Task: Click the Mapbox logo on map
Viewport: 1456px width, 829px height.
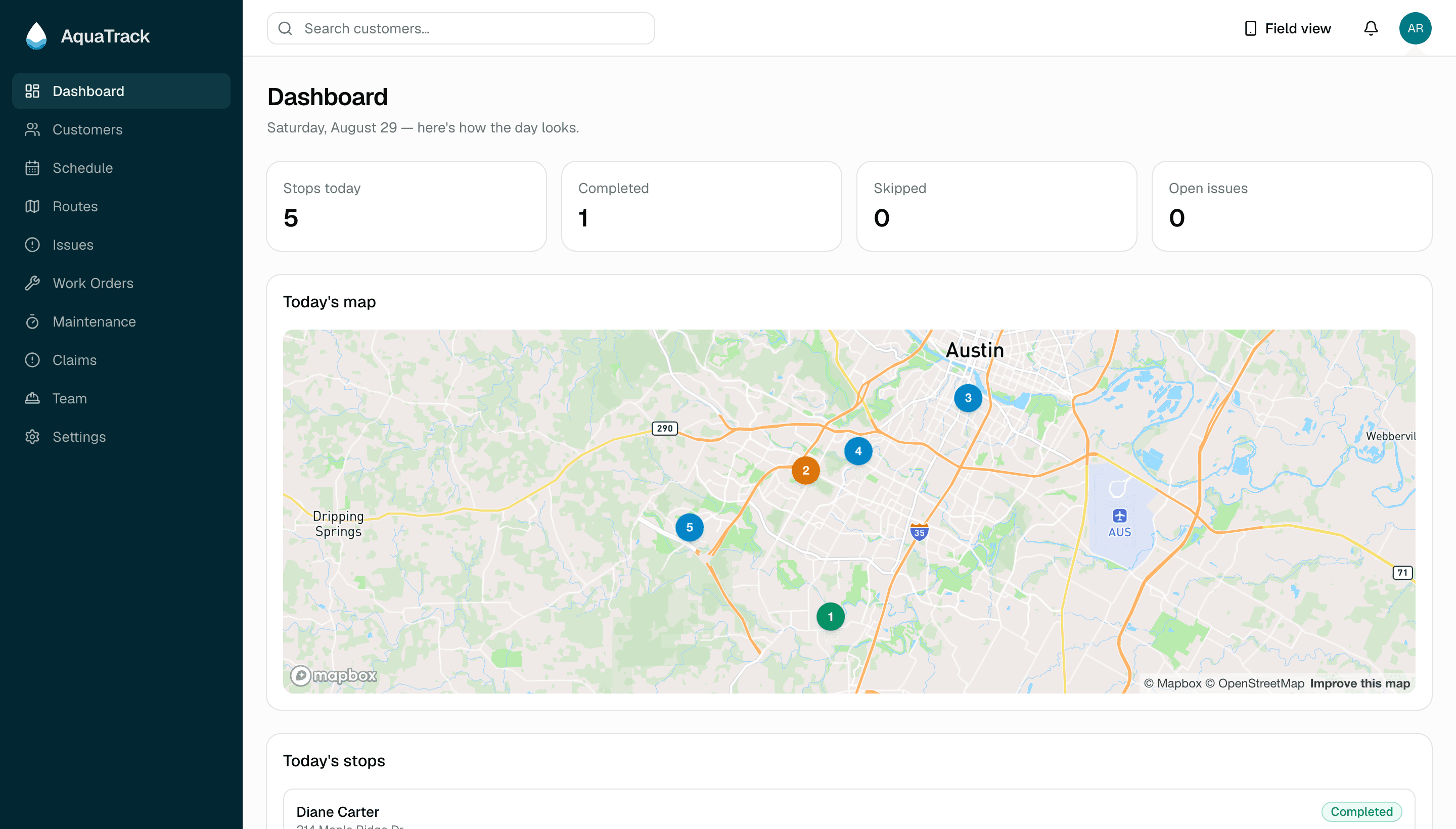Action: [x=334, y=676]
